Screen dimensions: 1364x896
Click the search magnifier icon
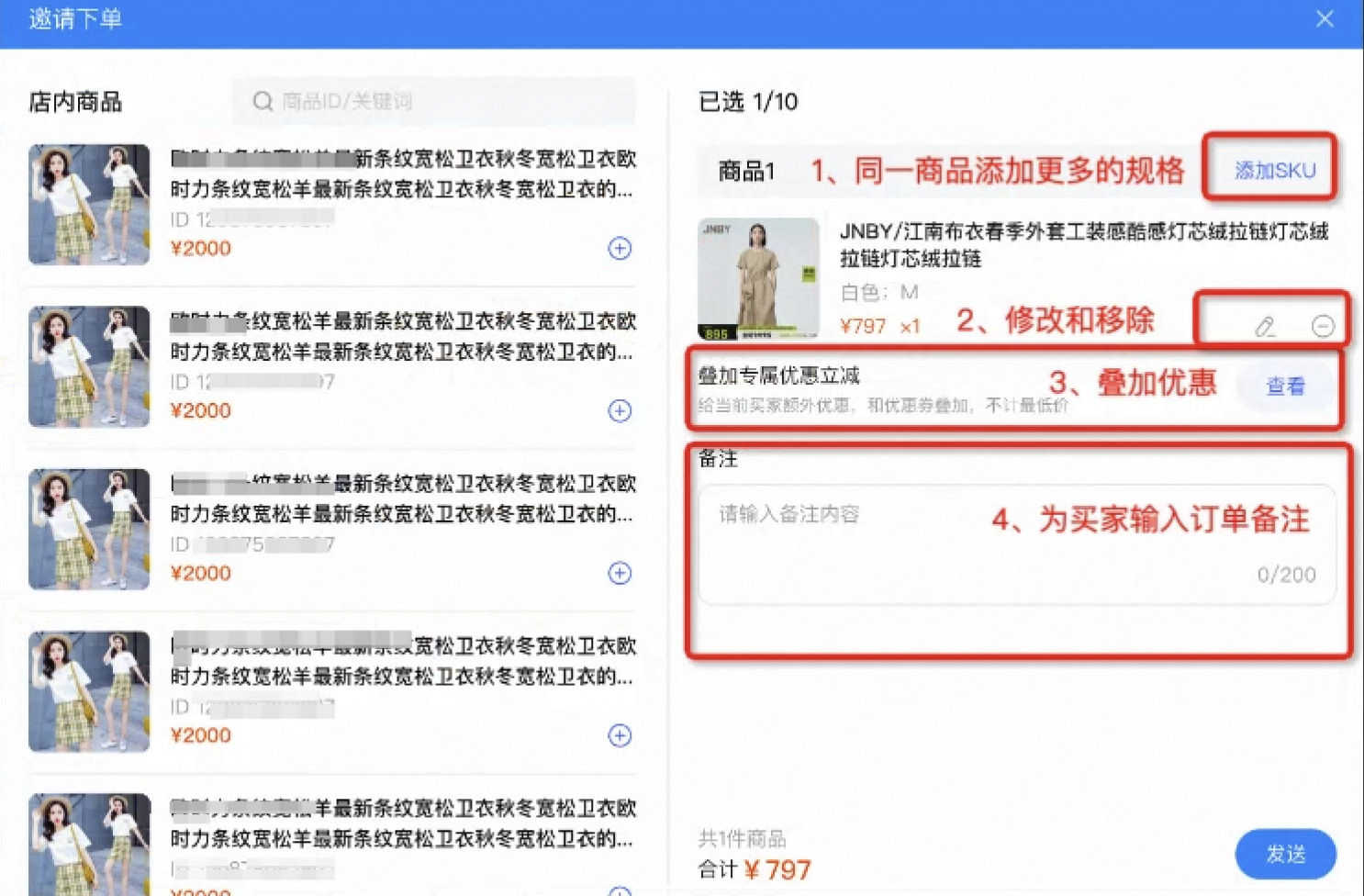point(263,101)
